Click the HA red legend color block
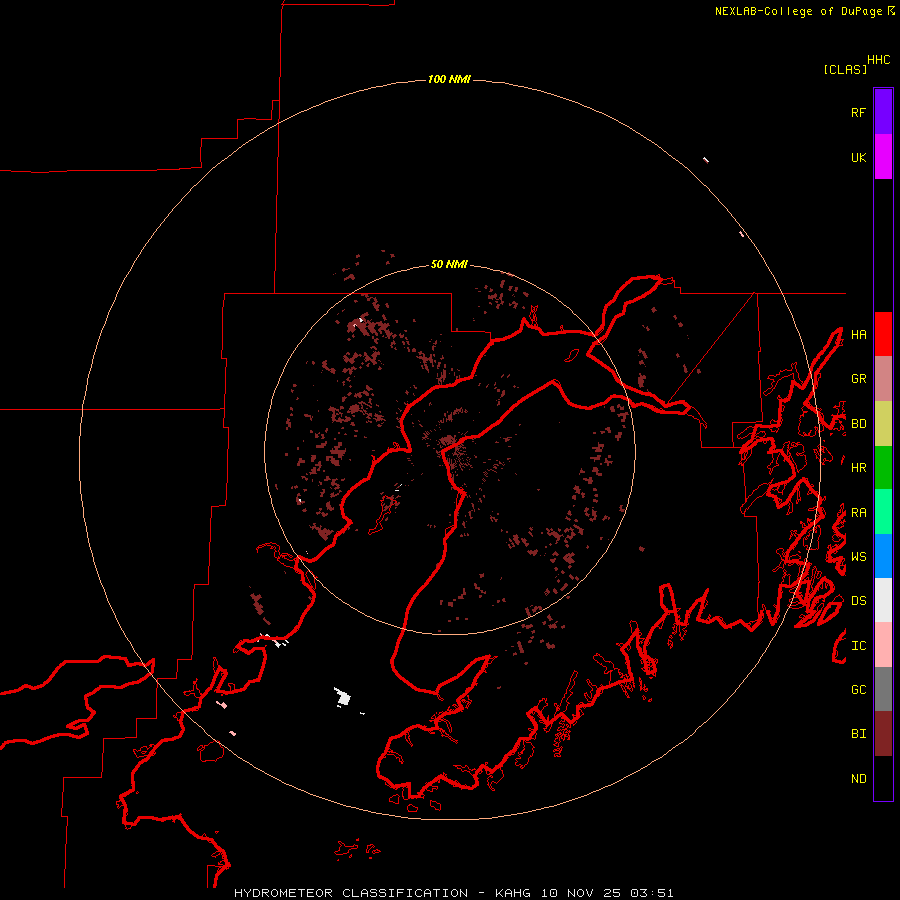900x900 pixels. click(883, 334)
